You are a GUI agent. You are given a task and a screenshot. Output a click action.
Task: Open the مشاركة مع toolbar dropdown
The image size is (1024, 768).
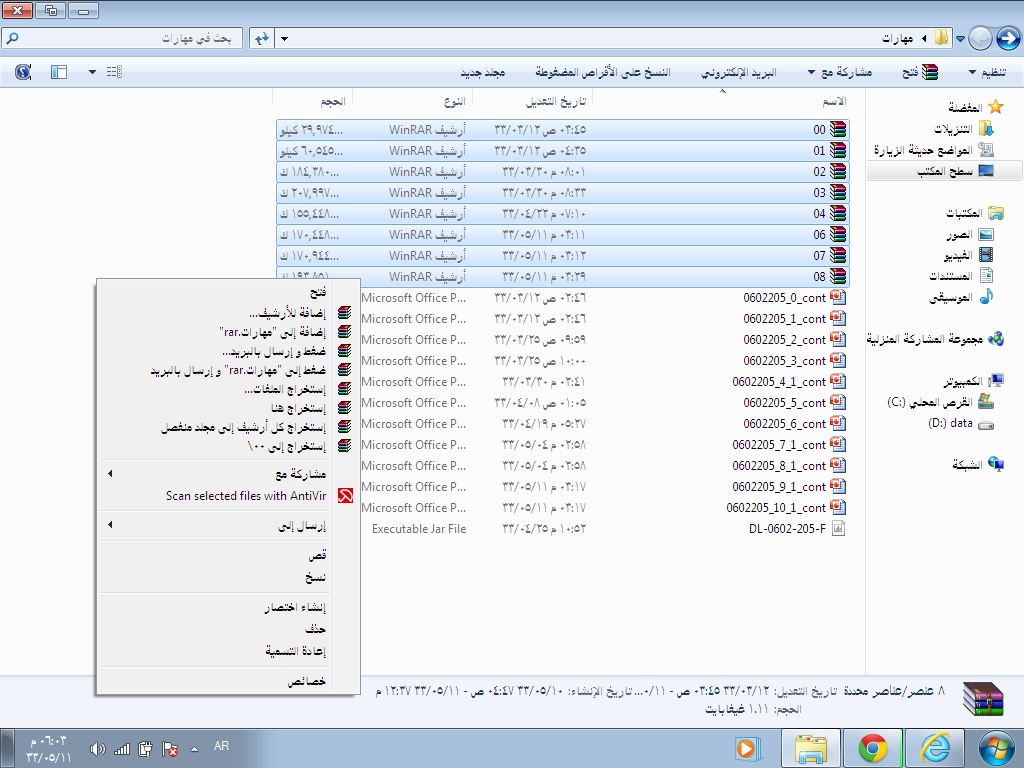pyautogui.click(x=840, y=72)
